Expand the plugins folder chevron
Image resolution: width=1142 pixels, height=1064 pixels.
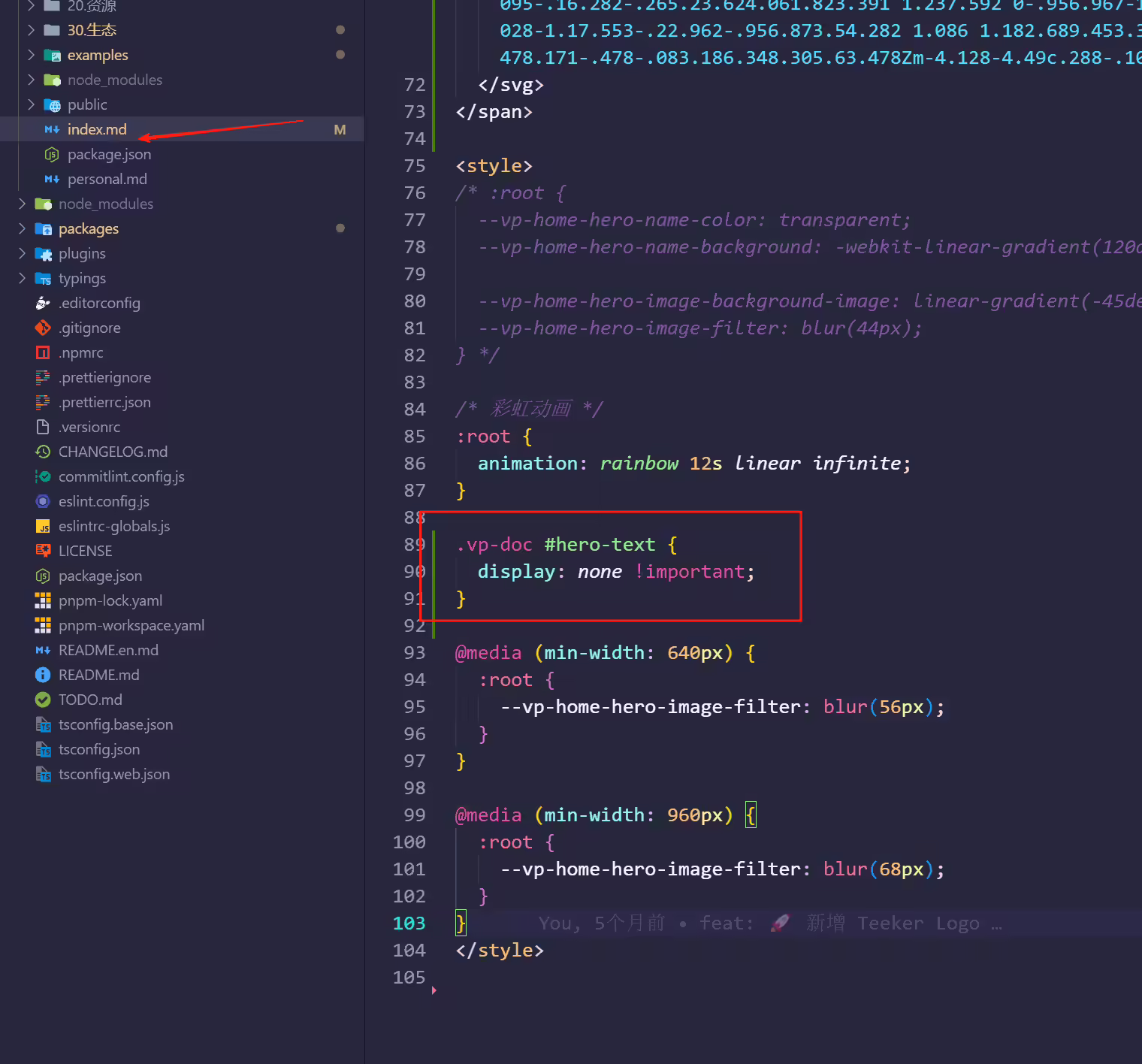coord(22,253)
